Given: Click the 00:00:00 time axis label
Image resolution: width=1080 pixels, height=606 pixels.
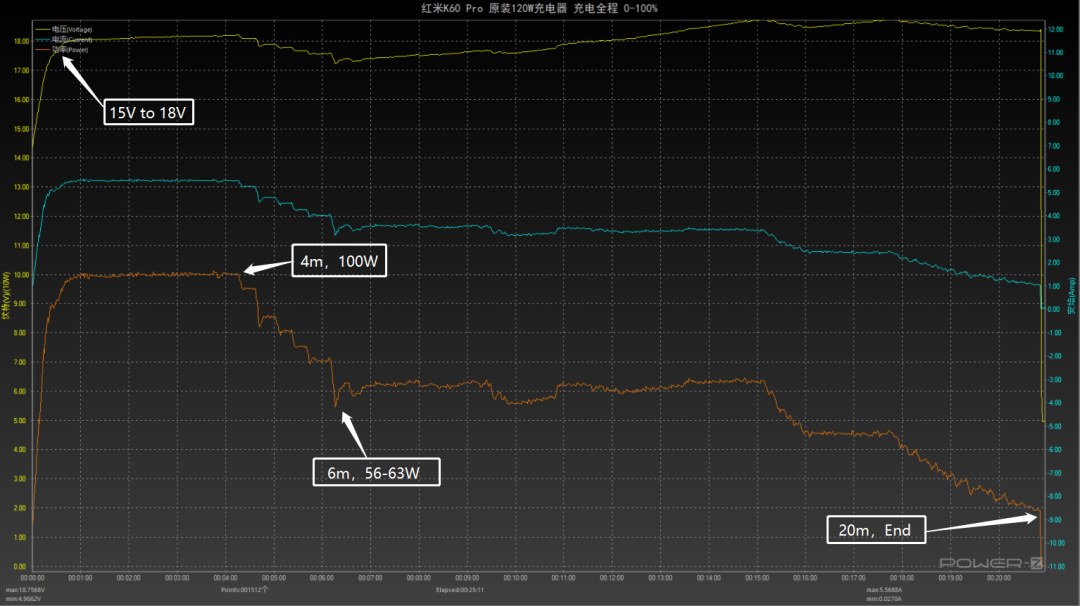Looking at the screenshot, I should click(x=32, y=578).
